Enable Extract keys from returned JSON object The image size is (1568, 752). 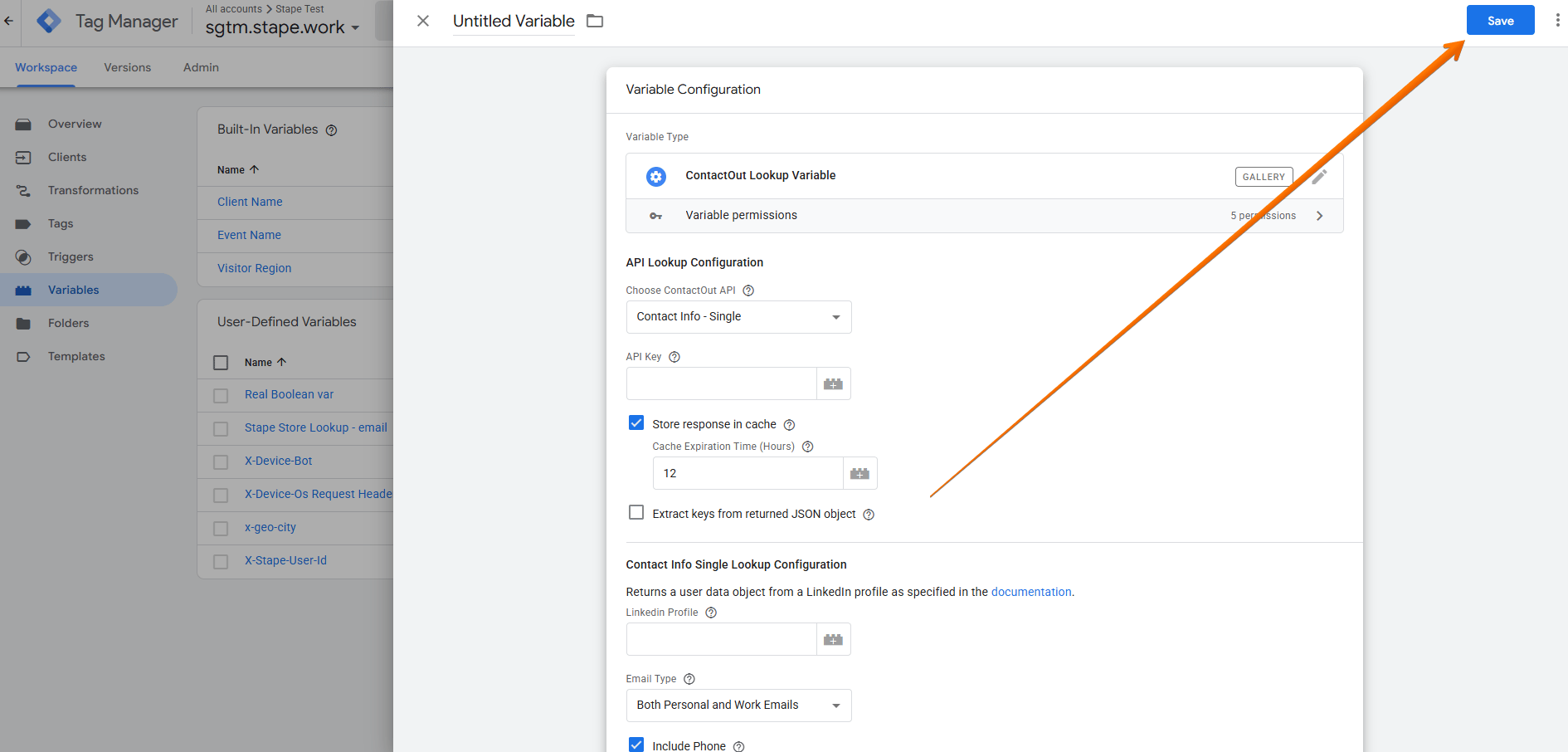(636, 513)
